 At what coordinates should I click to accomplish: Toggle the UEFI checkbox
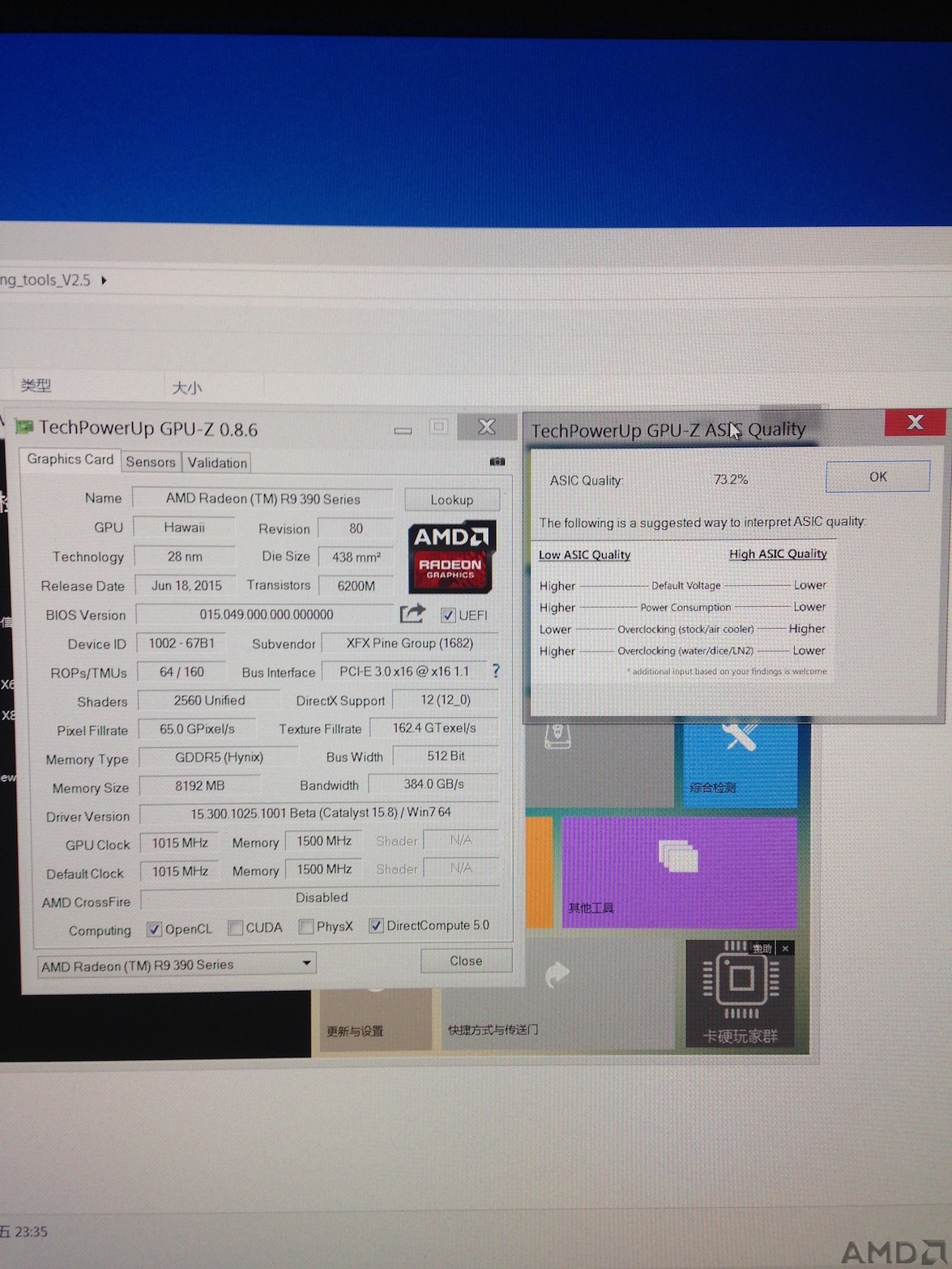[x=448, y=615]
